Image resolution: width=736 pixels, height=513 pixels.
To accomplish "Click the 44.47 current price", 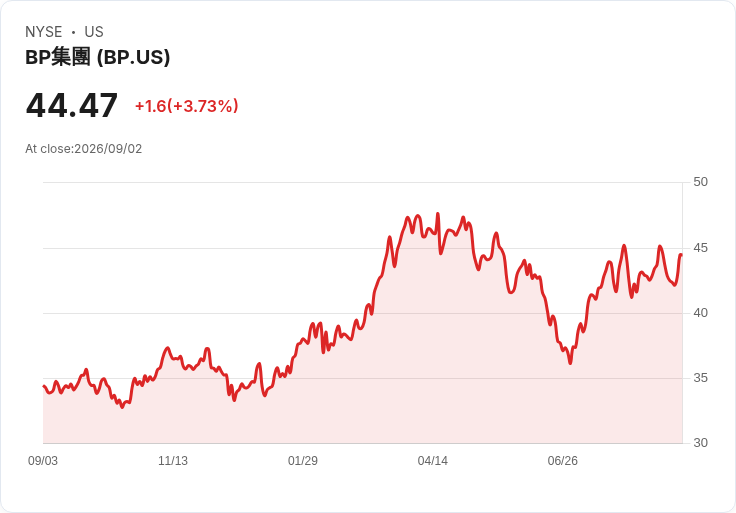I will (x=71, y=106).
